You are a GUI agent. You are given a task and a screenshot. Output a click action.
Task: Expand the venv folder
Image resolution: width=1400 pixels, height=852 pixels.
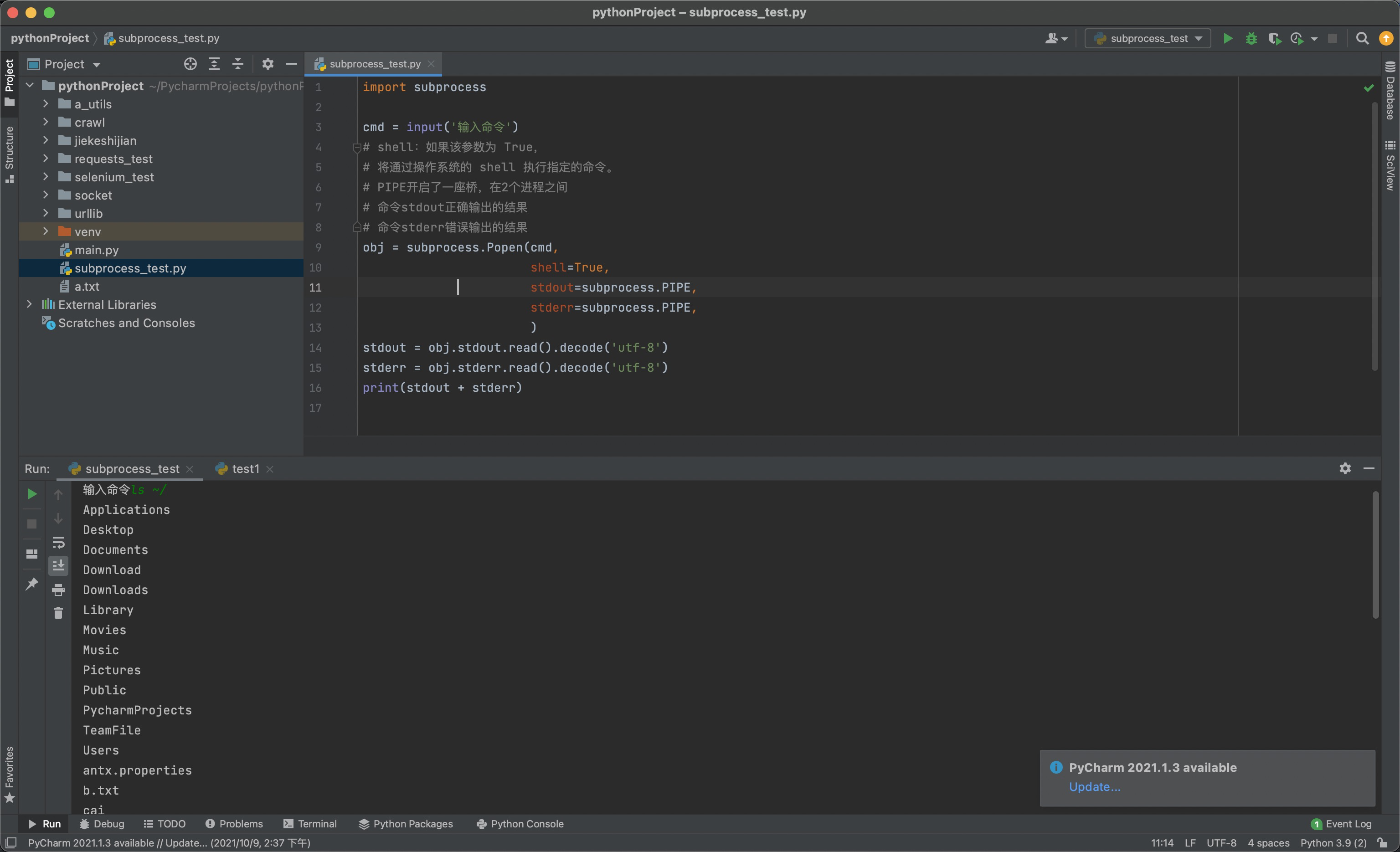point(46,231)
